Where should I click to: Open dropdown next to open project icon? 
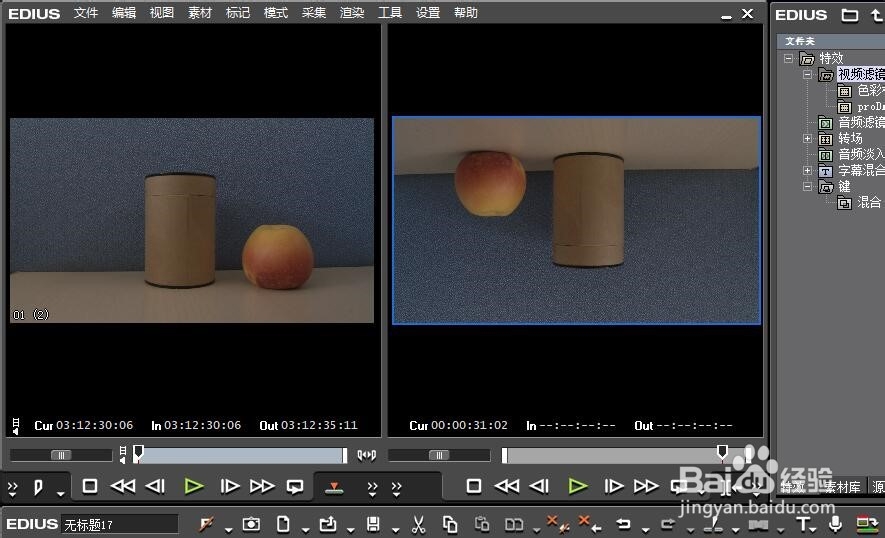[x=351, y=530]
